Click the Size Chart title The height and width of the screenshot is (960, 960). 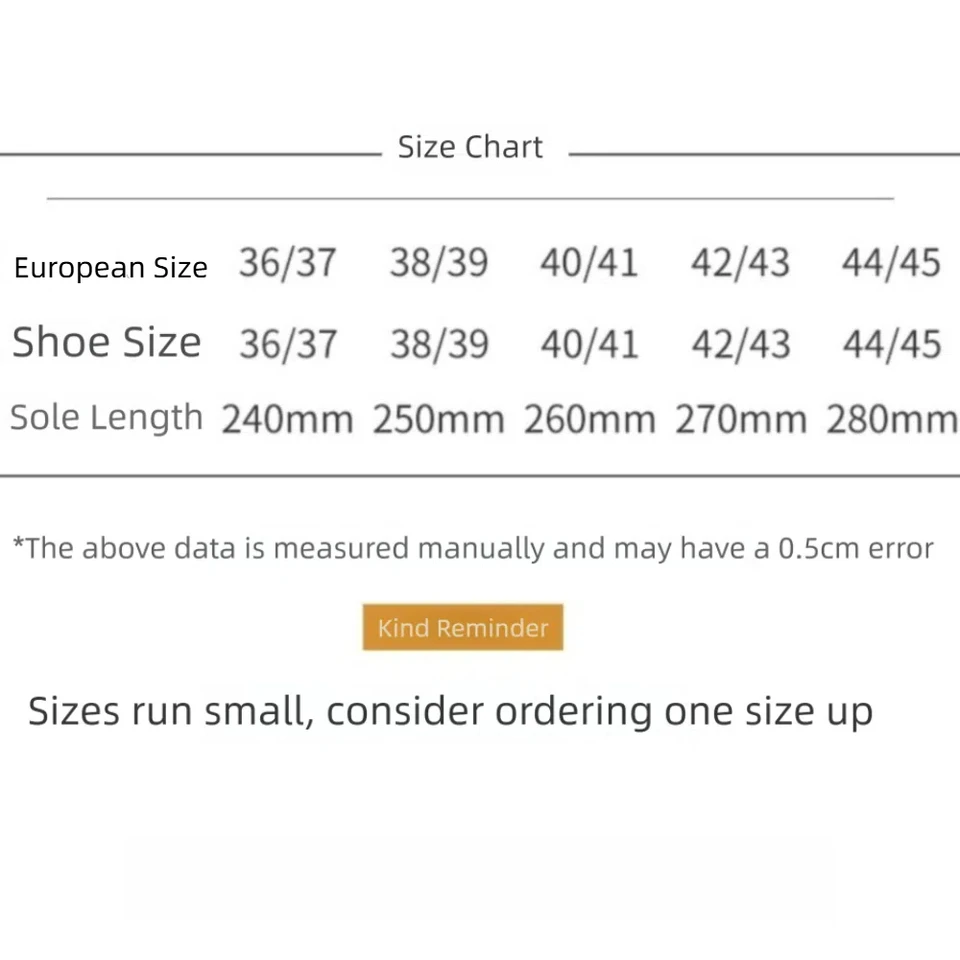[x=470, y=147]
